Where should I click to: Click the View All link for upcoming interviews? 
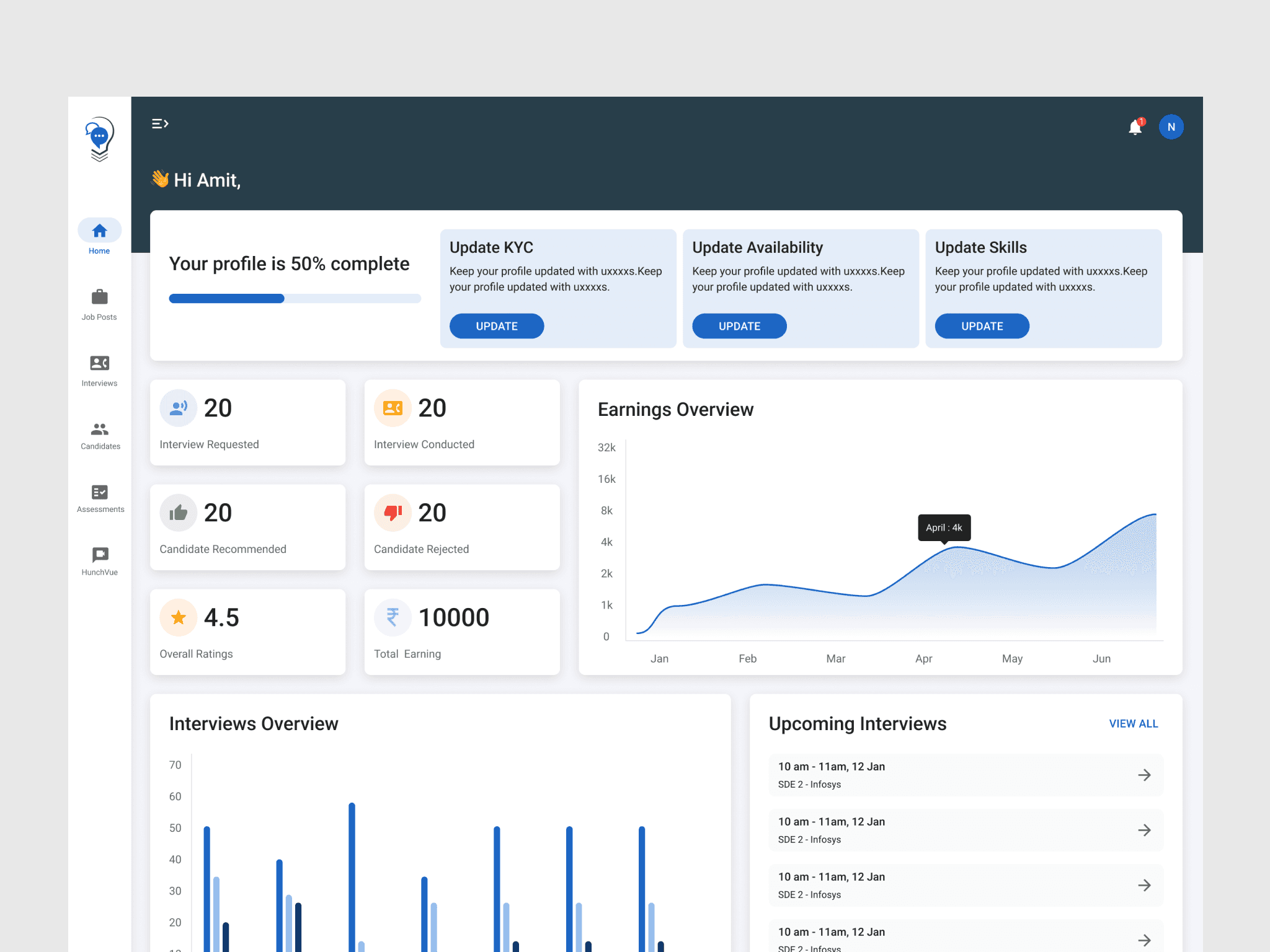pos(1133,723)
